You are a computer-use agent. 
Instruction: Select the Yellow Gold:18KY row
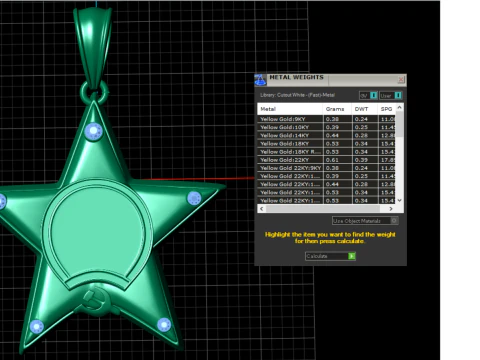(x=327, y=143)
